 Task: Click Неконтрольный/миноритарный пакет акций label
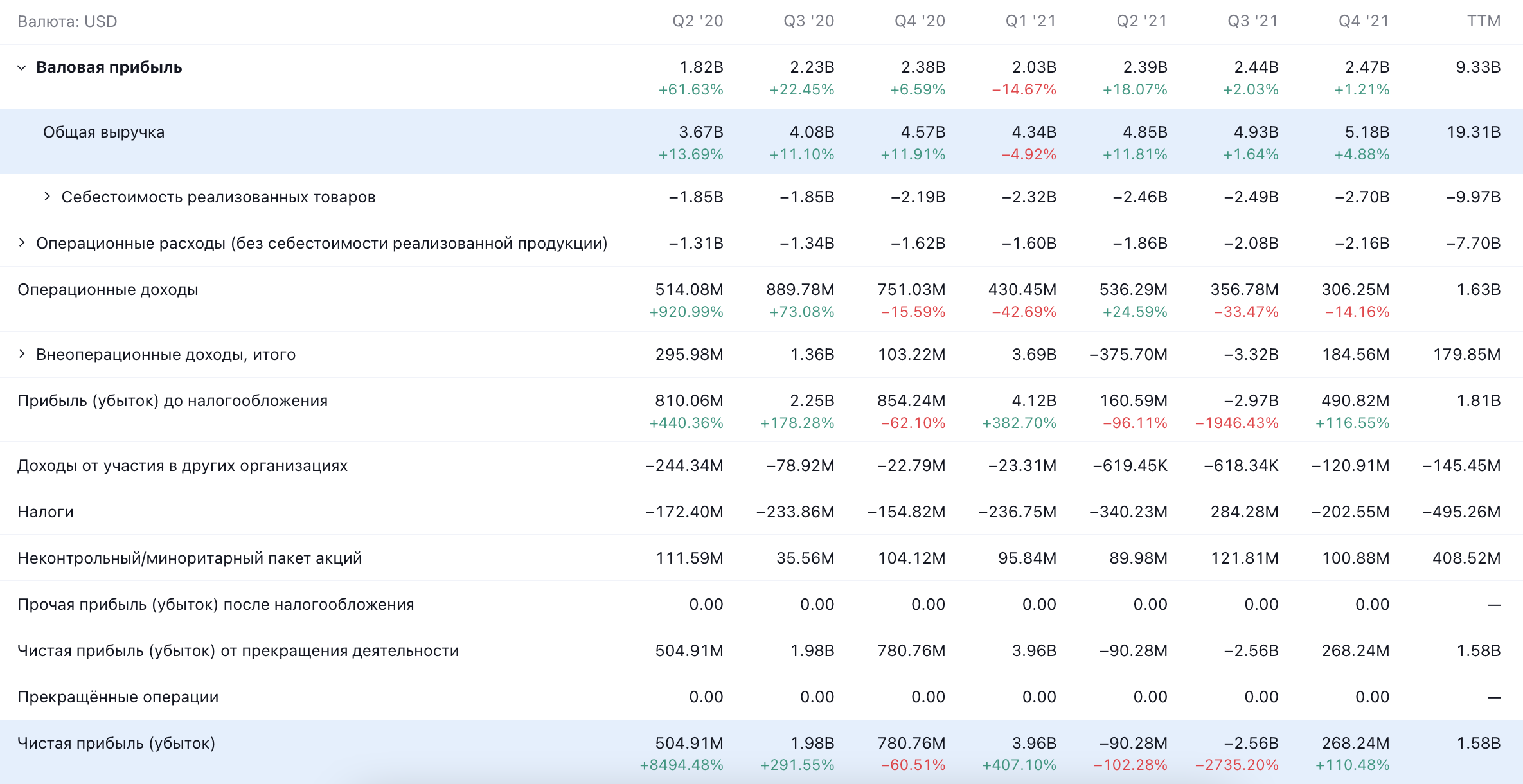pos(190,558)
